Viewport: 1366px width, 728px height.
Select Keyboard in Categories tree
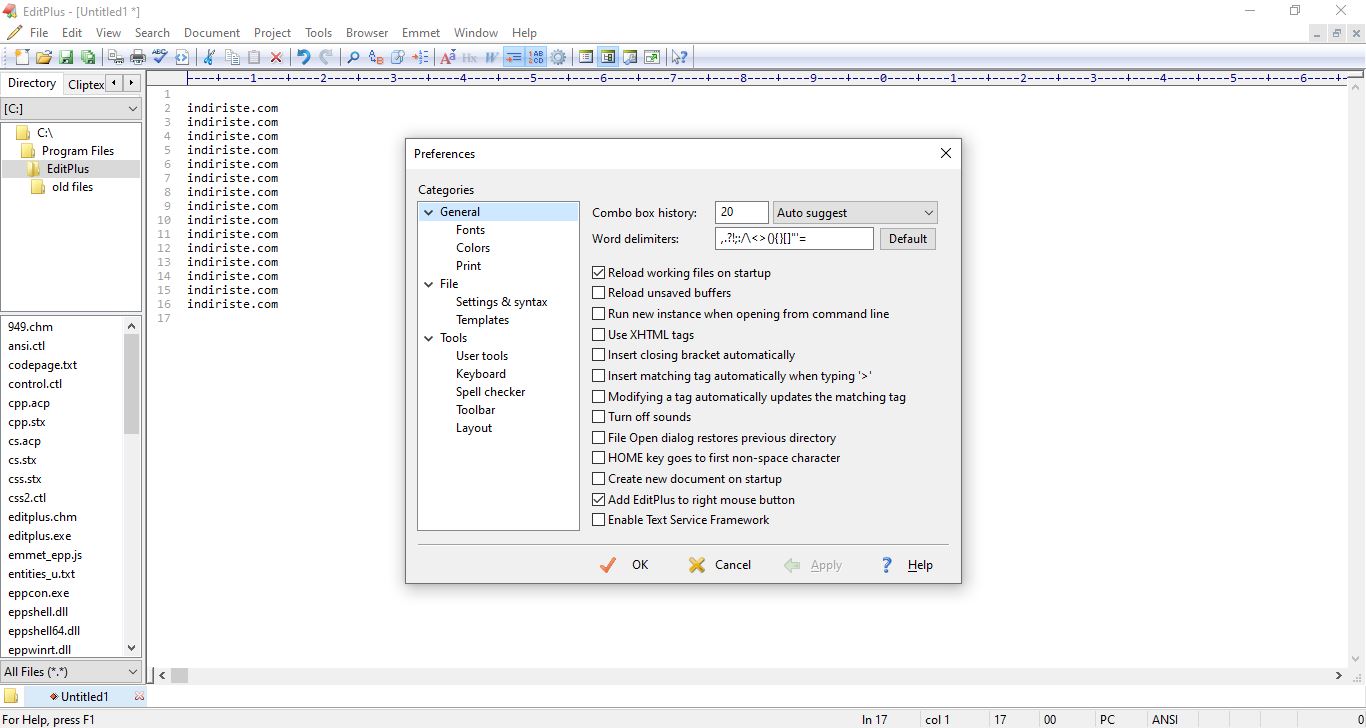[x=481, y=374]
